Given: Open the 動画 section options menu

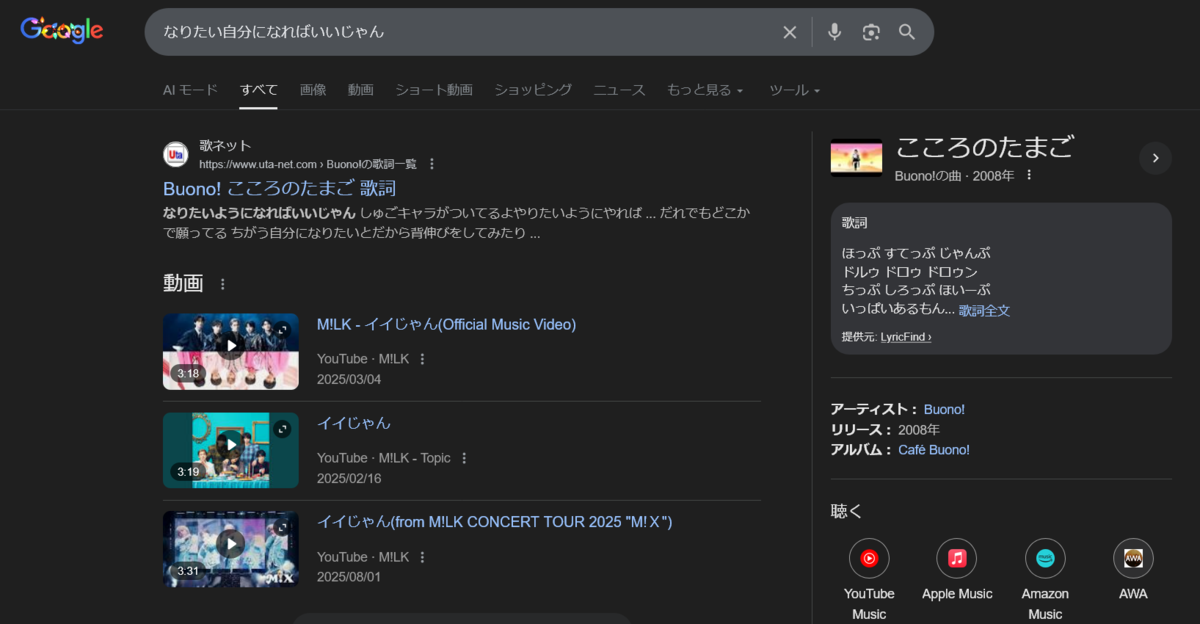Looking at the screenshot, I should [223, 284].
